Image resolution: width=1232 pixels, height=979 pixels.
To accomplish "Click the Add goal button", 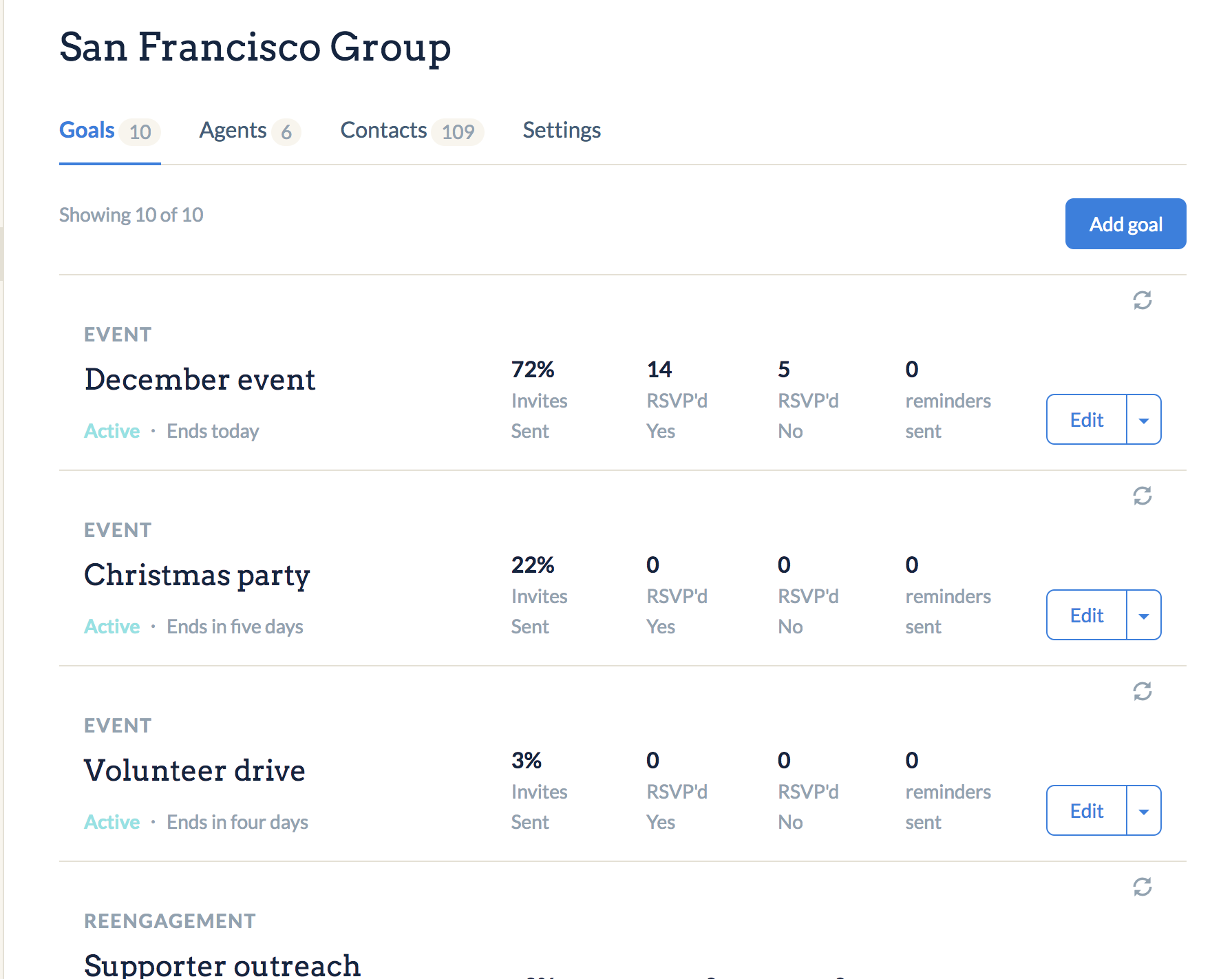I will coord(1125,224).
